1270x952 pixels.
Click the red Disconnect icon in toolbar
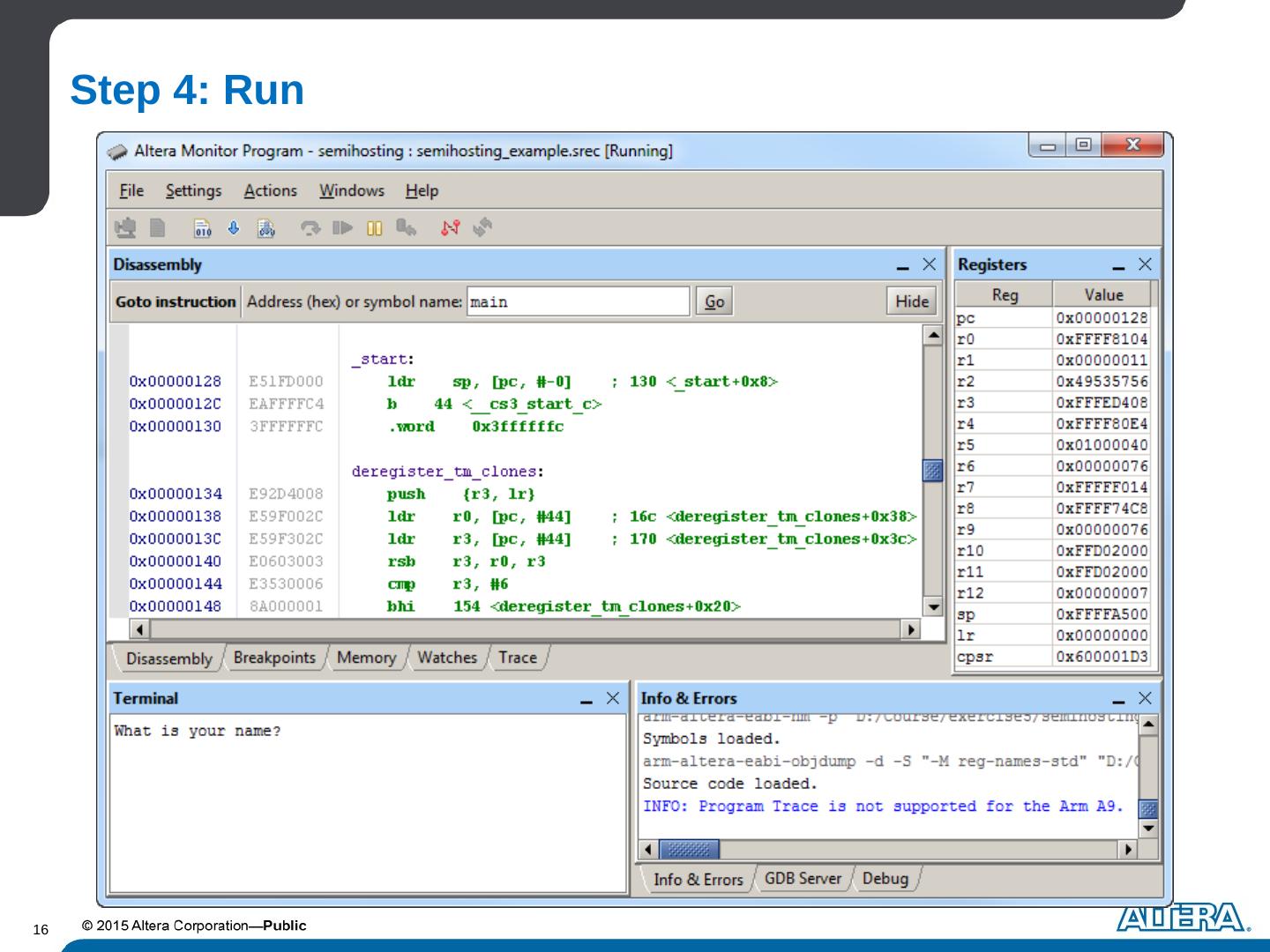[450, 228]
